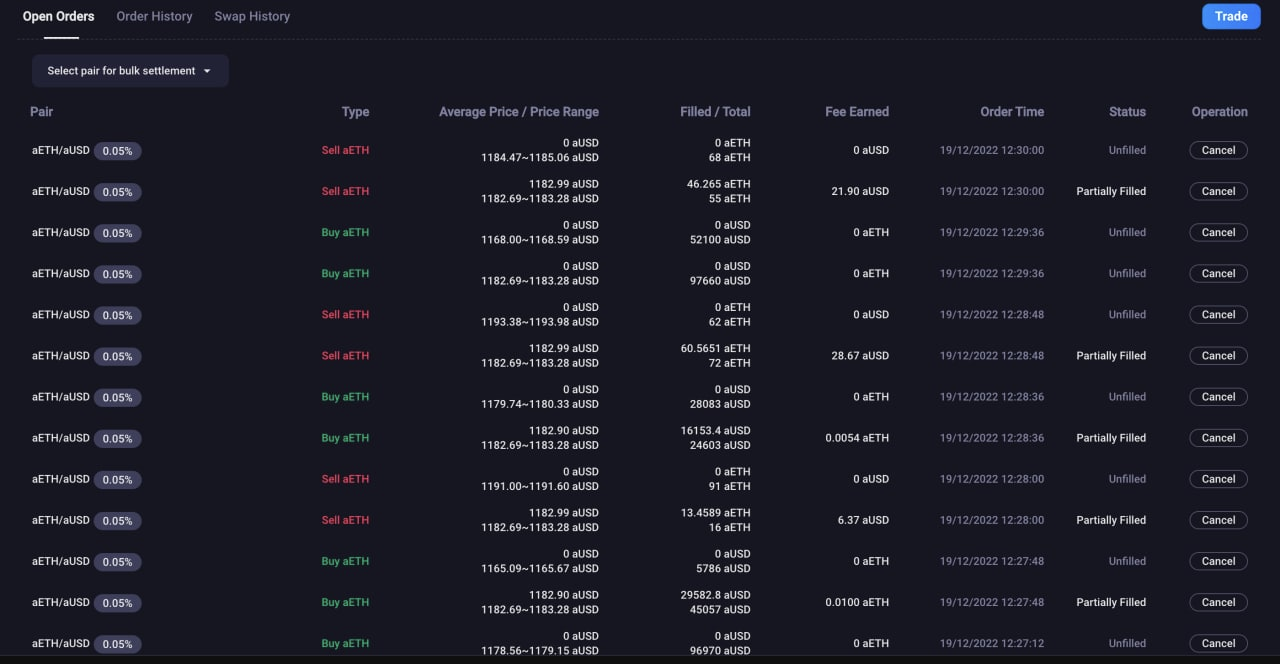Cancel the 5786 aUSD buy order
Image resolution: width=1280 pixels, height=664 pixels.
[1218, 561]
